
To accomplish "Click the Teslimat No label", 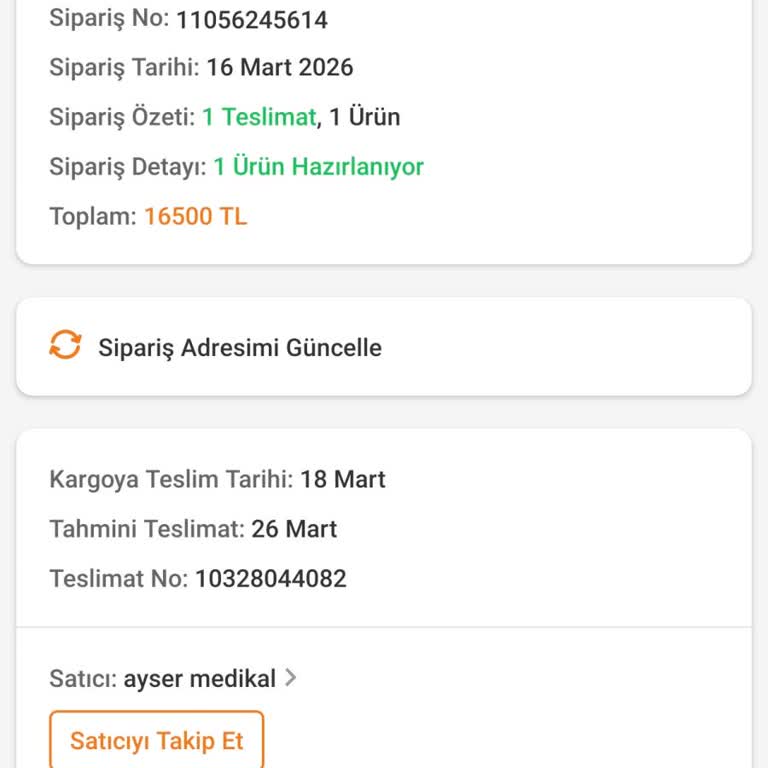I will [118, 578].
